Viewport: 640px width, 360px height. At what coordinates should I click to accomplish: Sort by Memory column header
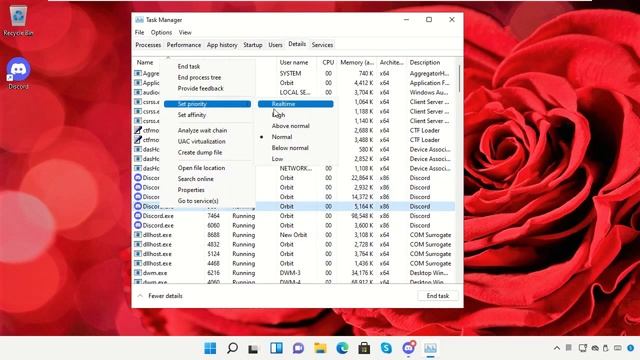point(357,62)
